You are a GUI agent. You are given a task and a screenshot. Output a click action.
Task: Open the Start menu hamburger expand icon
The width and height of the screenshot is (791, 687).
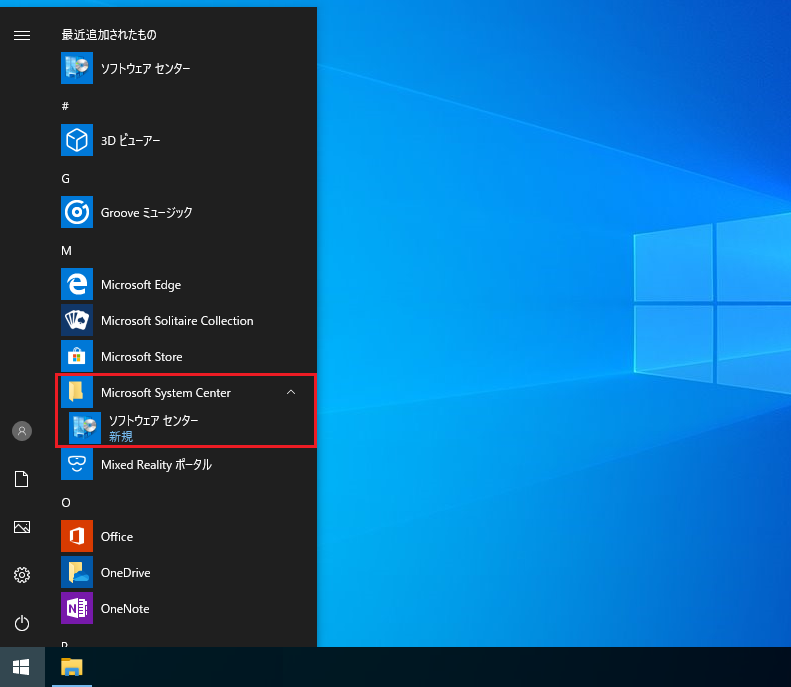[22, 35]
